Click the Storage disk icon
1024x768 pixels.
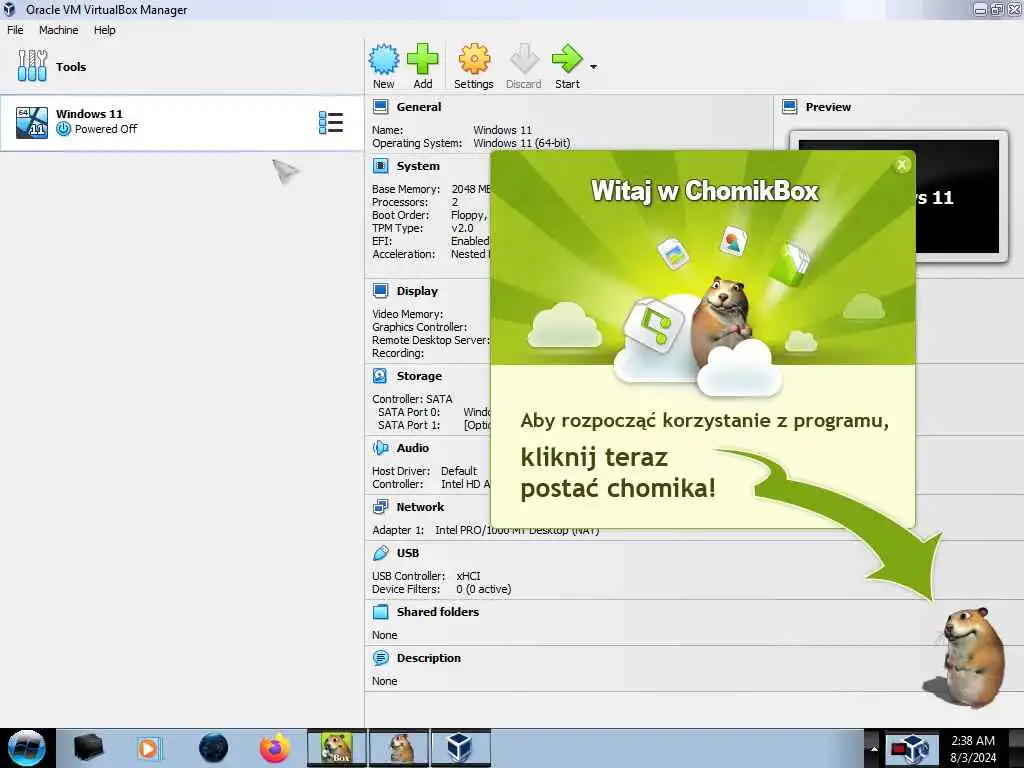[380, 376]
